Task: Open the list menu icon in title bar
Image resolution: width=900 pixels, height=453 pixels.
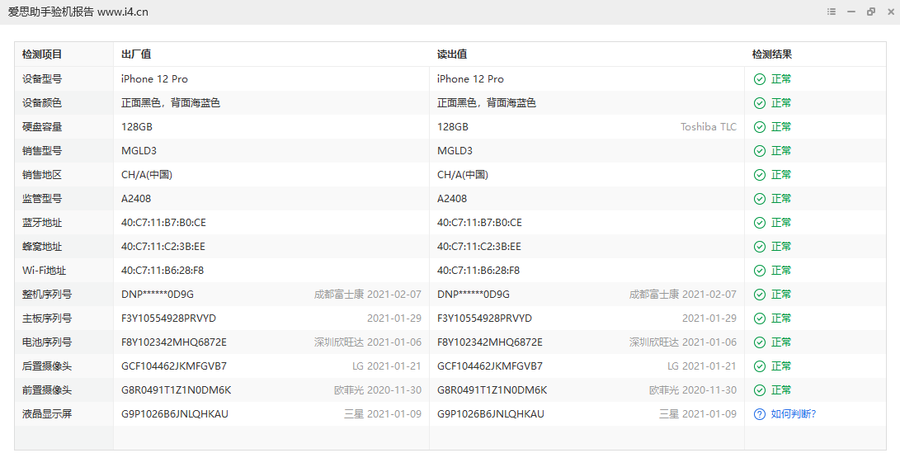Action: (831, 11)
